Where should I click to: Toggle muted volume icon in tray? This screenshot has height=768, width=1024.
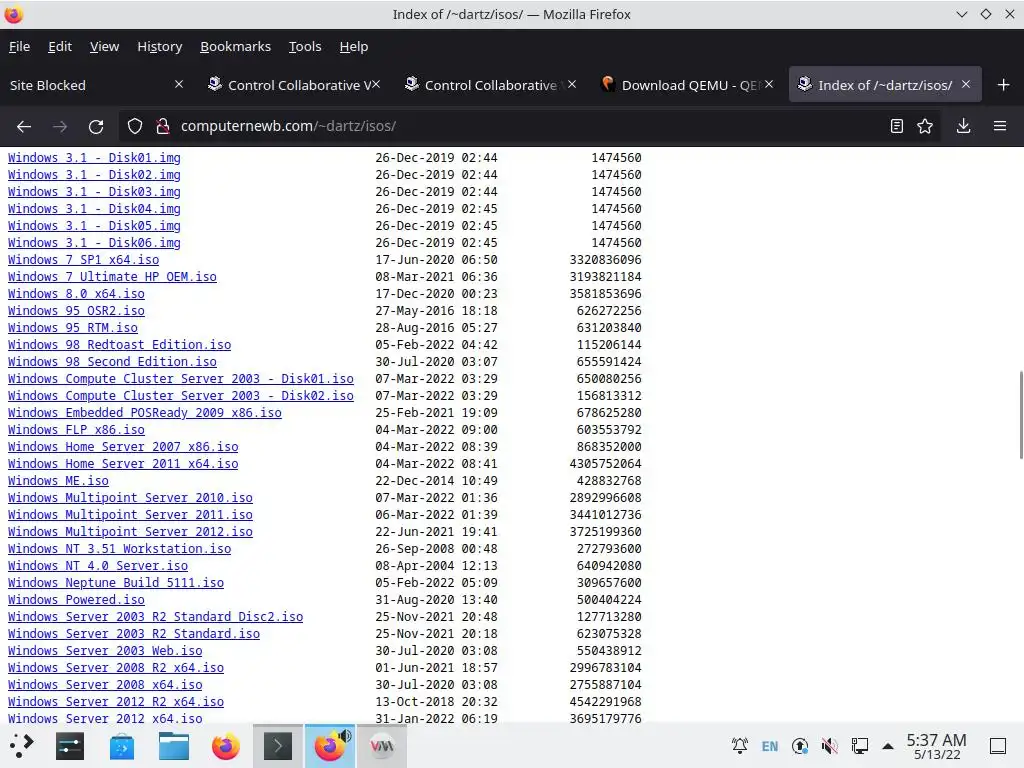pos(830,746)
